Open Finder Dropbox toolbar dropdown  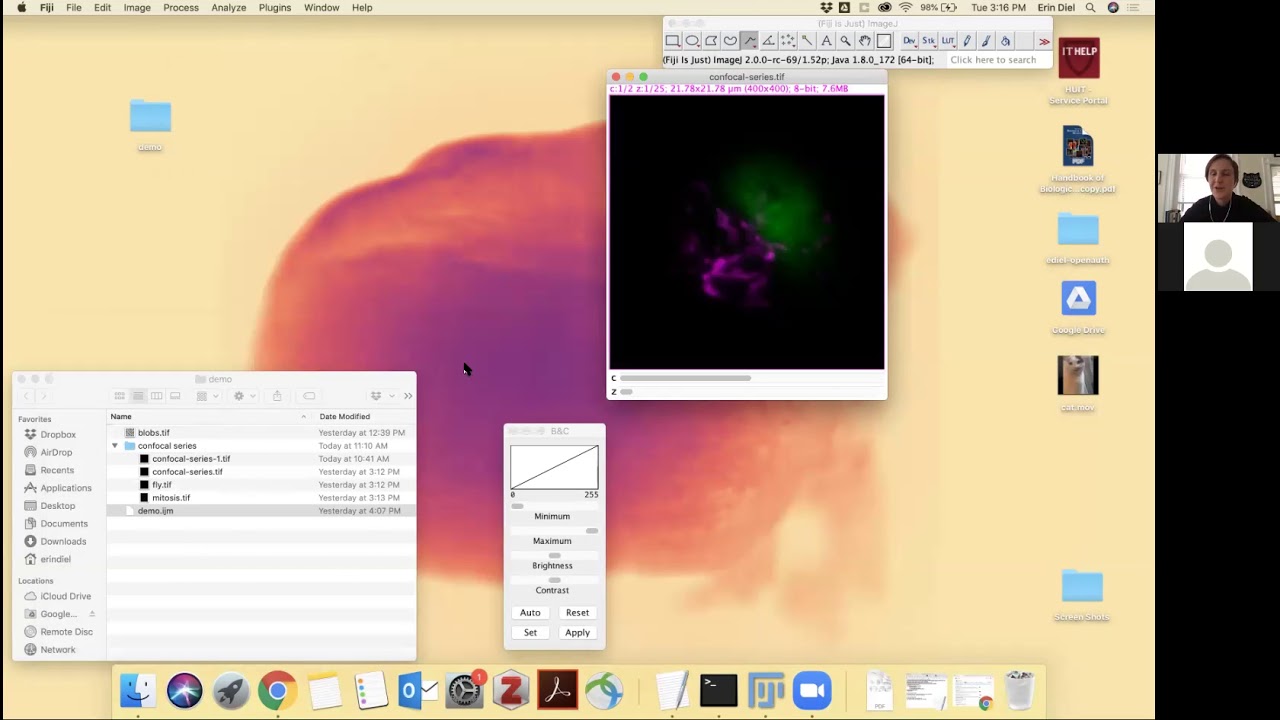click(381, 396)
